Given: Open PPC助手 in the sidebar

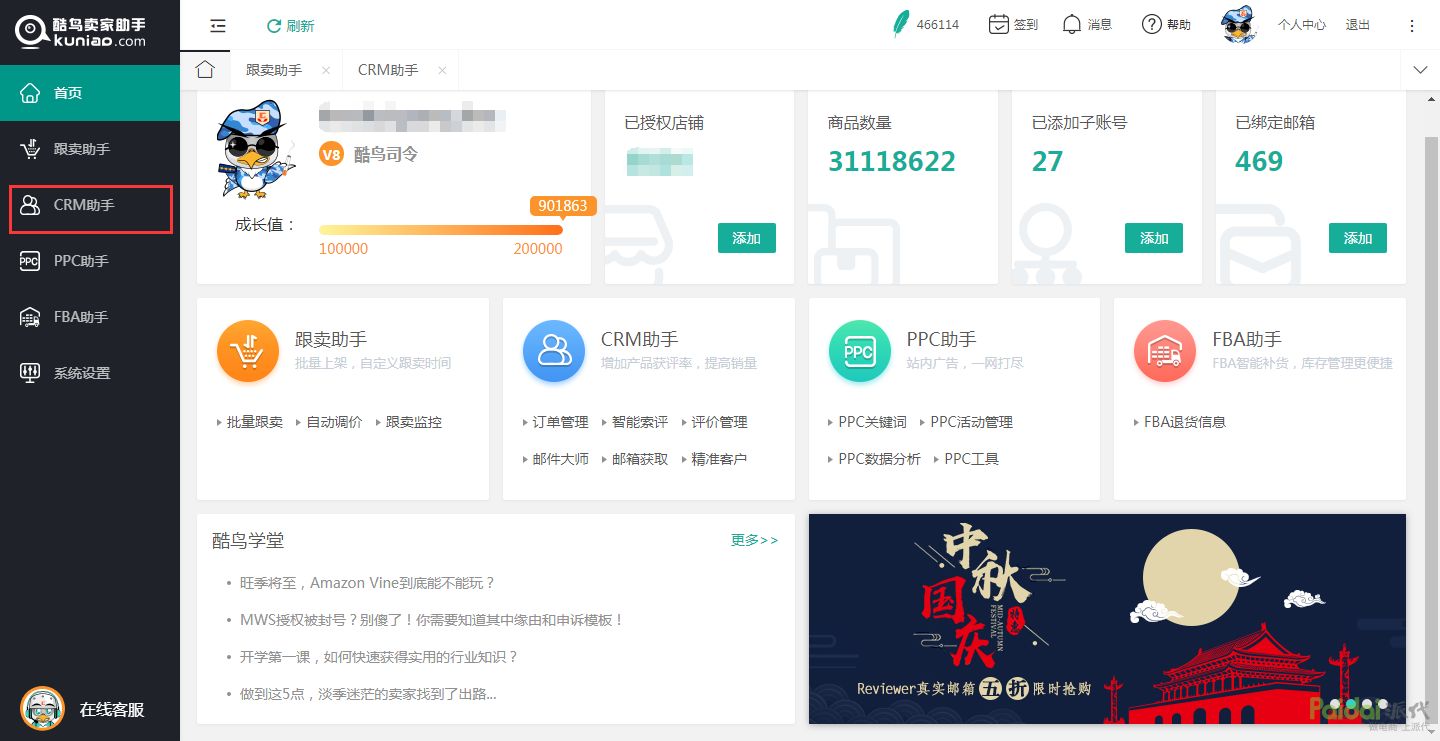Looking at the screenshot, I should point(90,261).
